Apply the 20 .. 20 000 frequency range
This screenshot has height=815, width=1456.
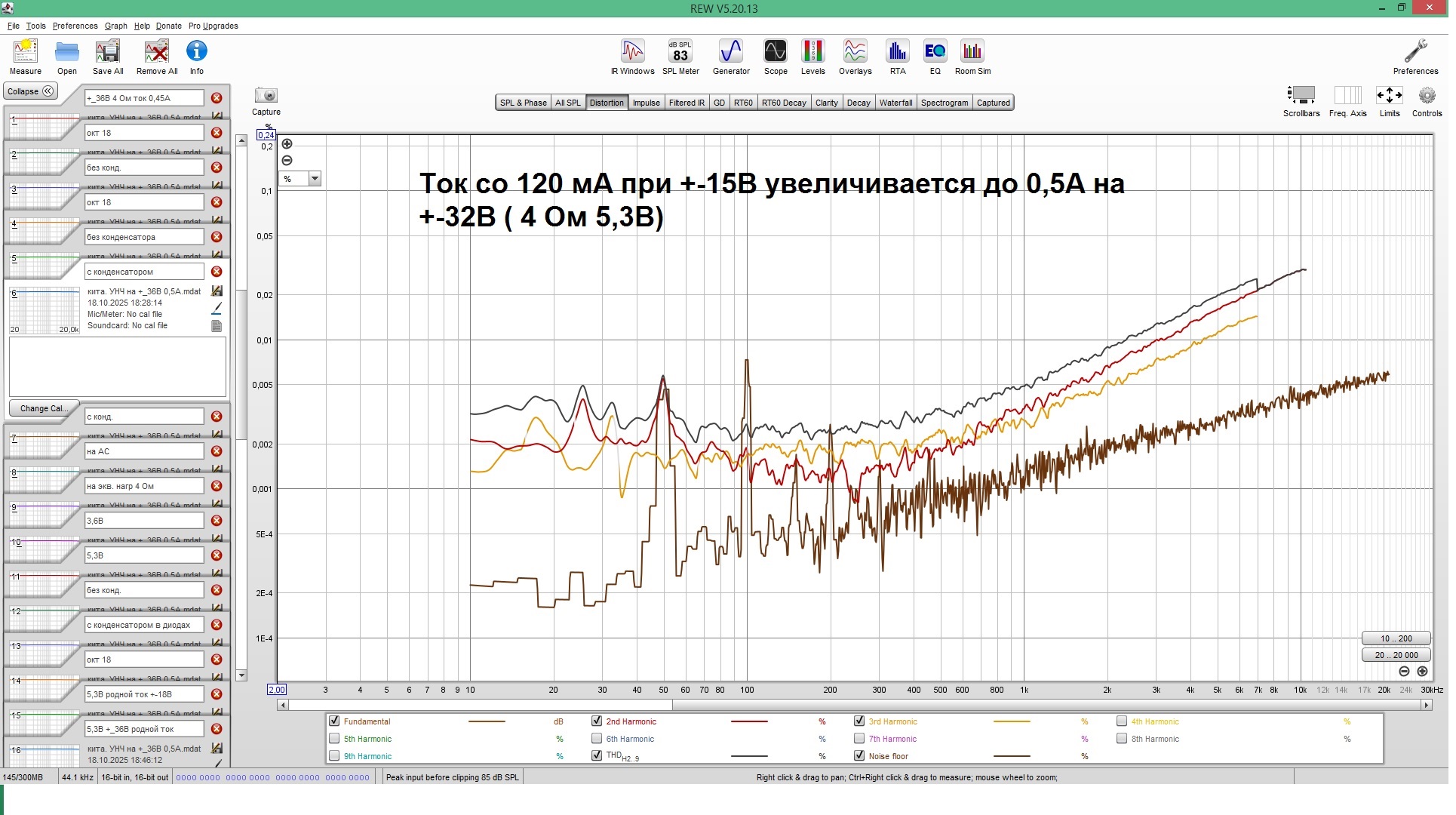1395,654
